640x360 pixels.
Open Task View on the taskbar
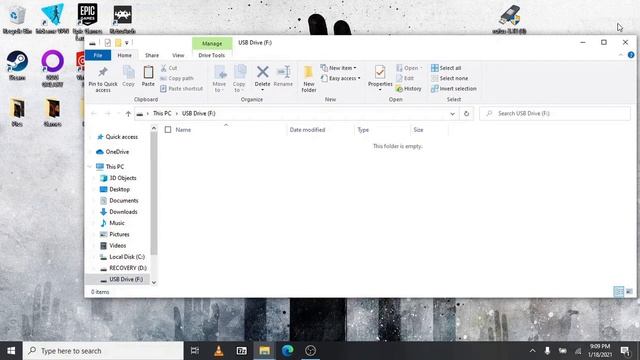[195, 351]
